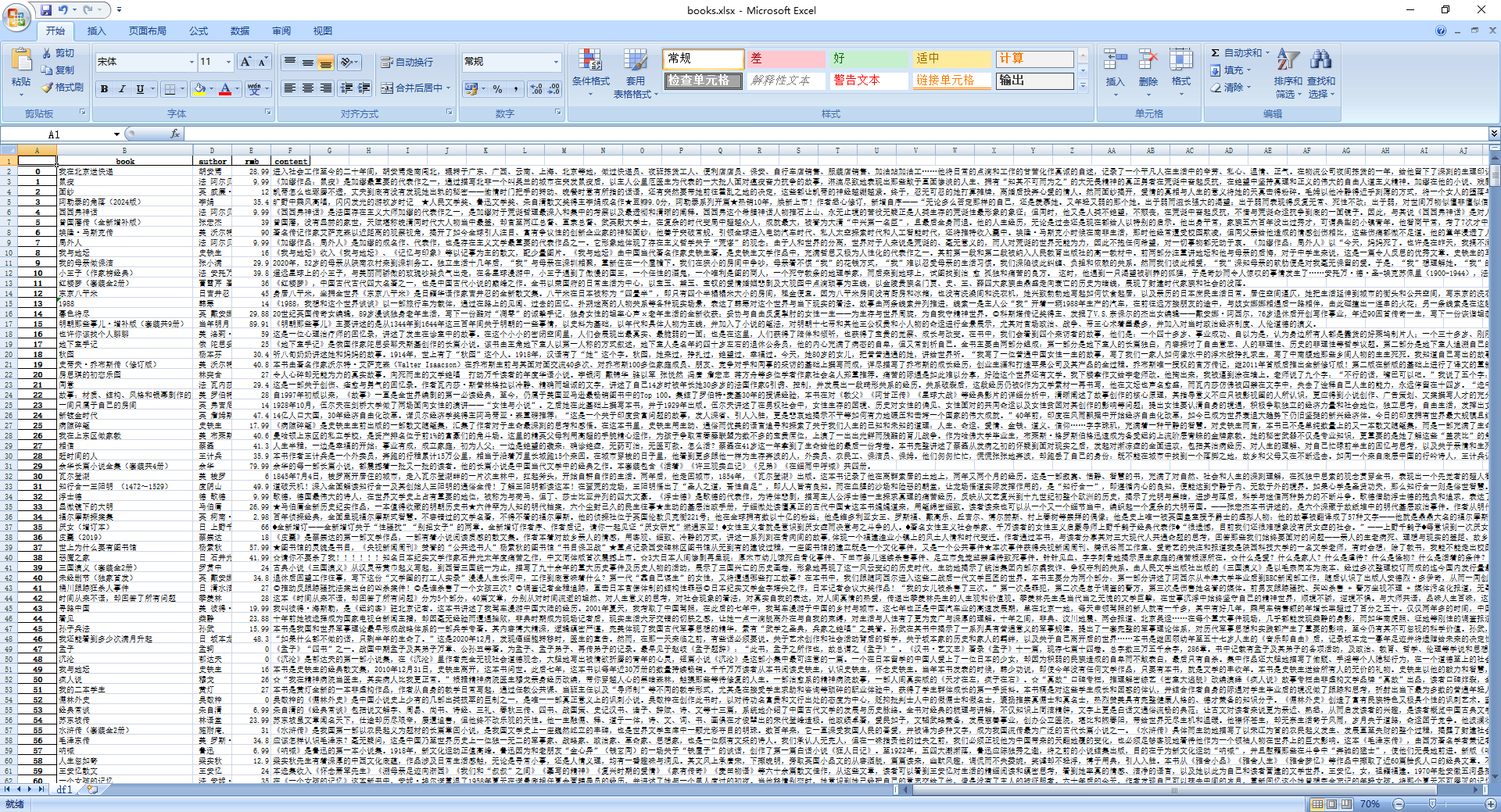Image resolution: width=1501 pixels, height=812 pixels.
Task: Click the 填充 fill button
Action: (x=1231, y=70)
